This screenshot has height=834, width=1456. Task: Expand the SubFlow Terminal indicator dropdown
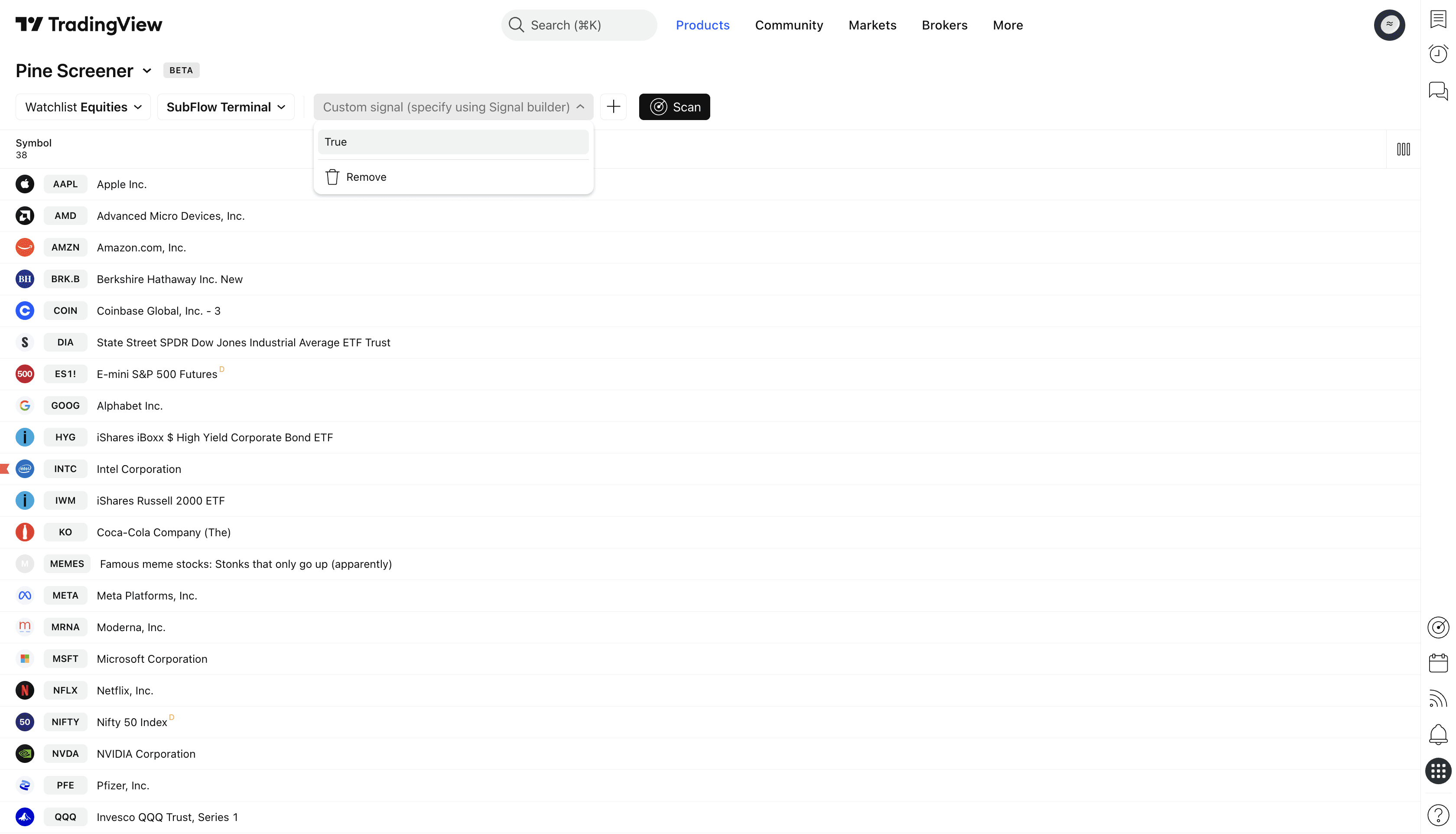pyautogui.click(x=226, y=107)
